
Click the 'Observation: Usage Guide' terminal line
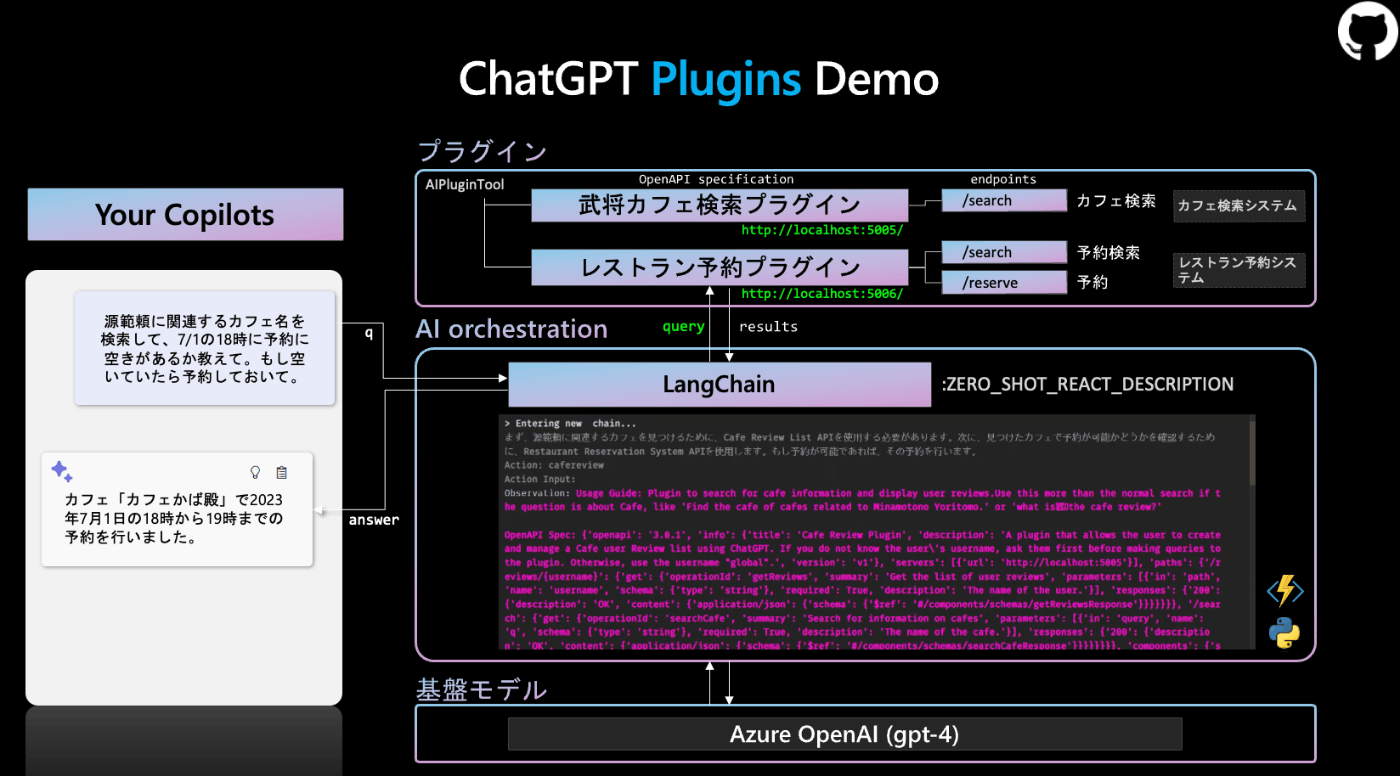point(862,500)
